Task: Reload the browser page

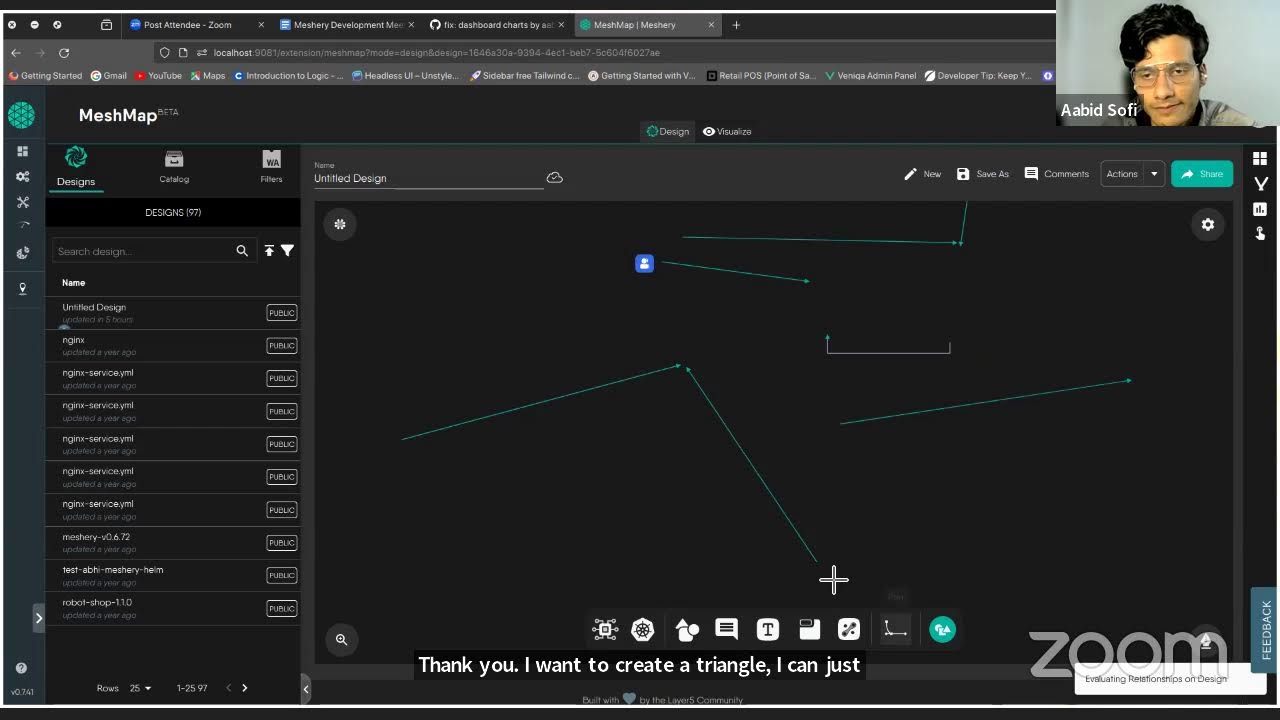Action: click(x=64, y=52)
